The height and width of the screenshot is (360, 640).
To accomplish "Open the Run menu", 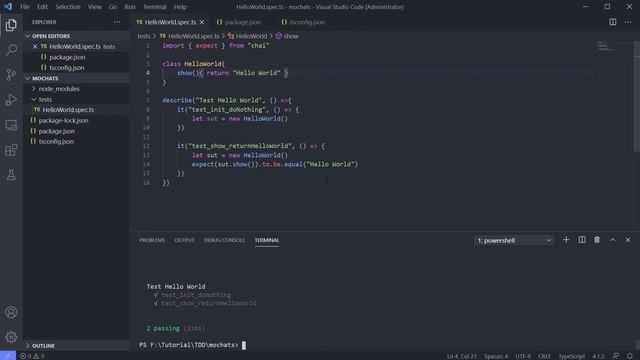I will pos(130,7).
